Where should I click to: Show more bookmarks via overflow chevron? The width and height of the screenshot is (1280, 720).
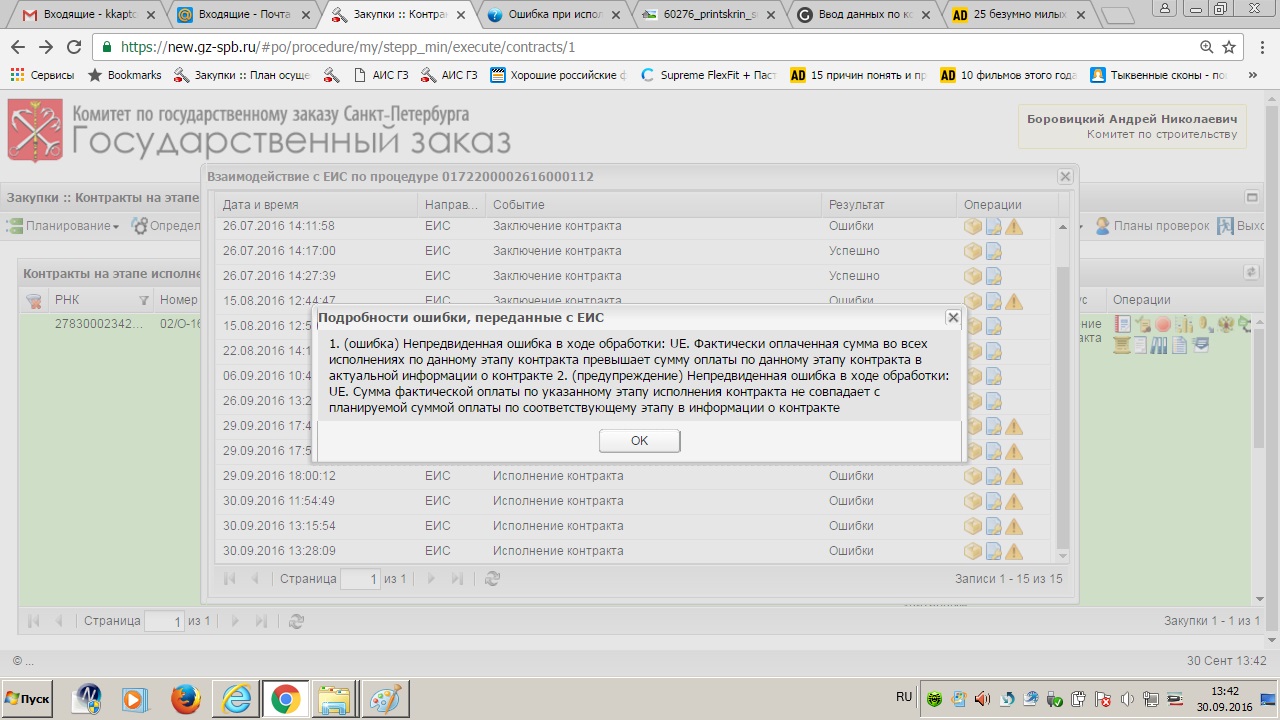(x=1253, y=75)
